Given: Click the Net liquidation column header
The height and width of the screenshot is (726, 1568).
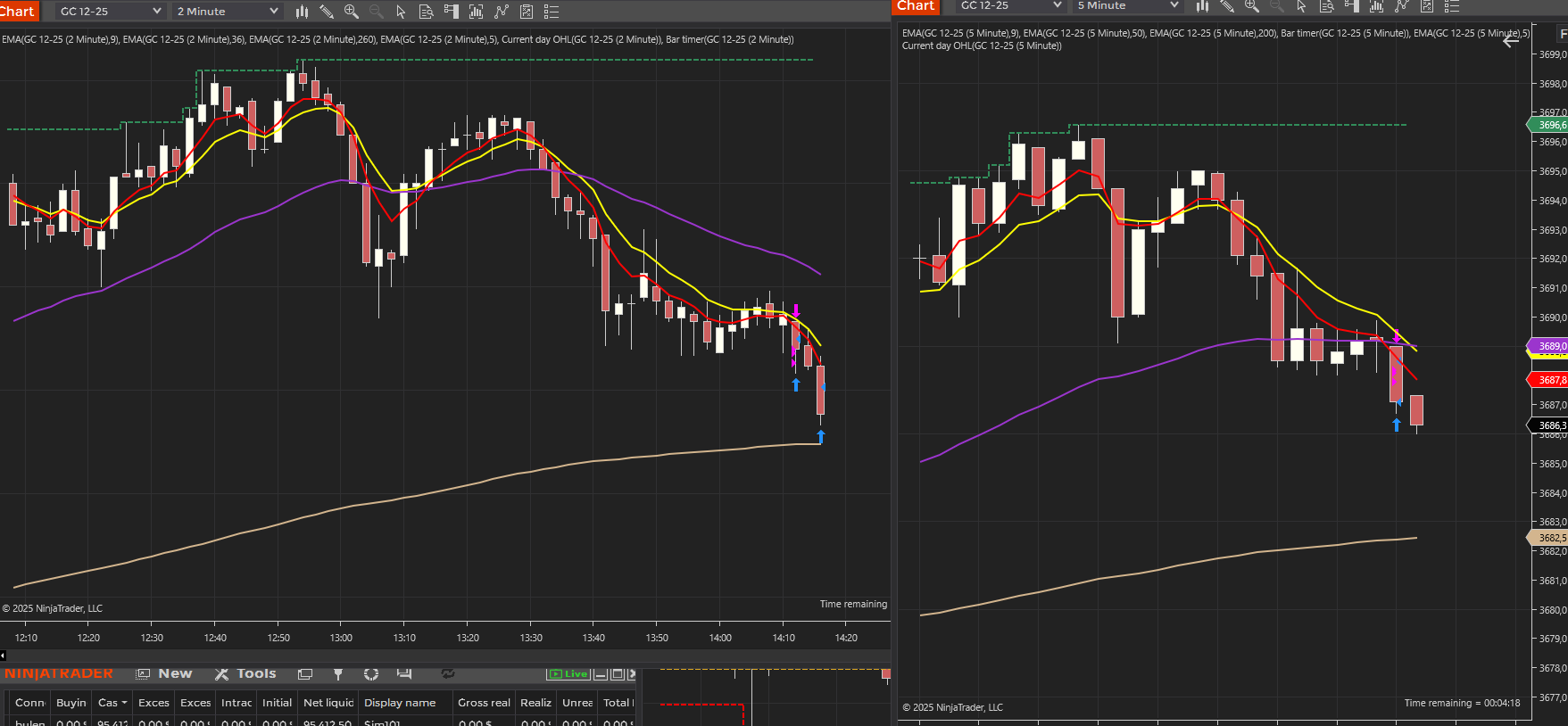Looking at the screenshot, I should 328,703.
